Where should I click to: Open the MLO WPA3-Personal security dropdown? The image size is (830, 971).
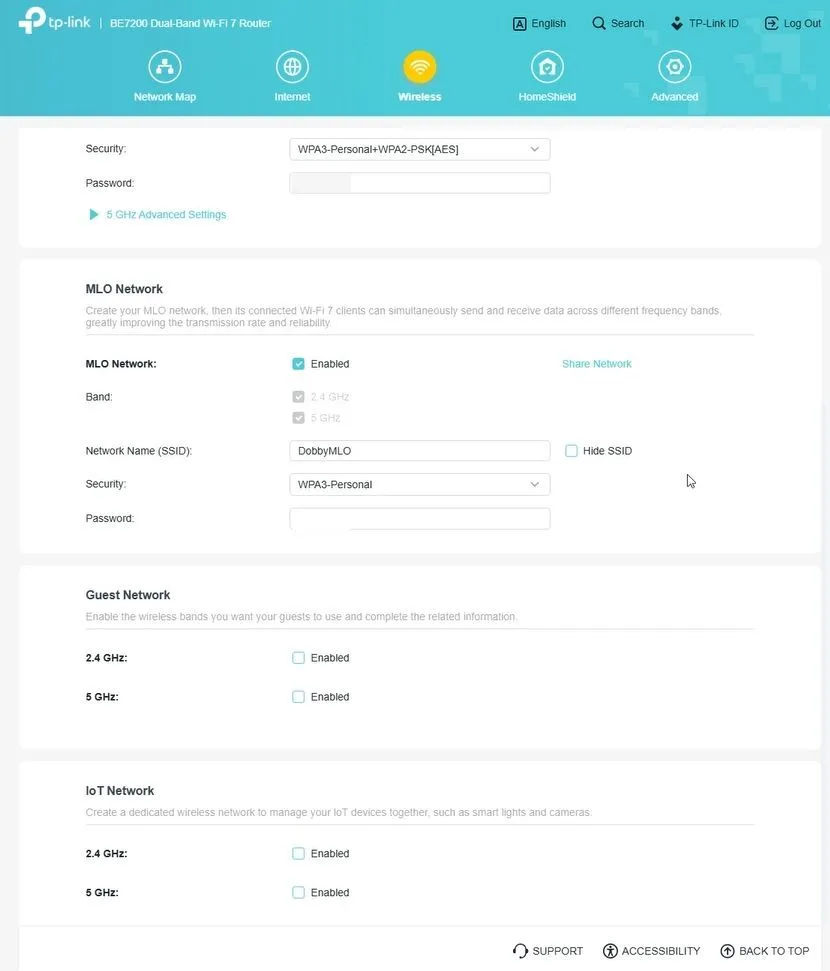[x=419, y=485]
